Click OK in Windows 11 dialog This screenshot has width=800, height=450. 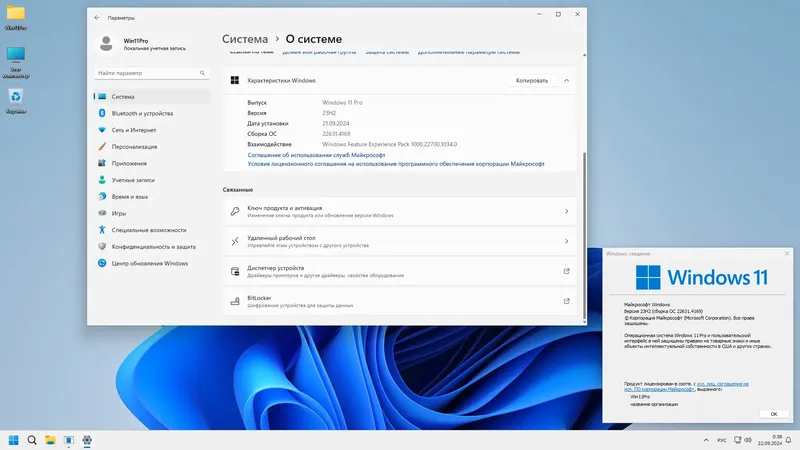(773, 414)
